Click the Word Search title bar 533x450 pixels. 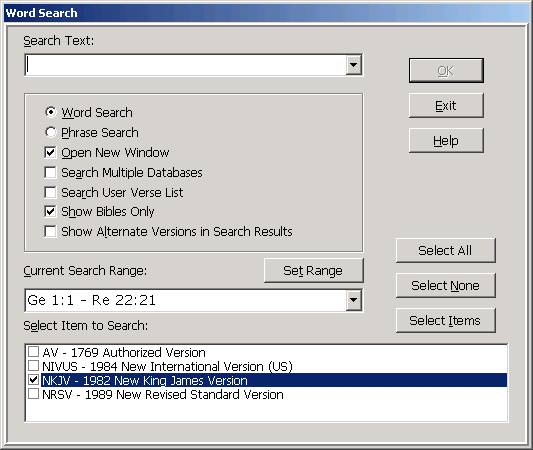[x=266, y=13]
